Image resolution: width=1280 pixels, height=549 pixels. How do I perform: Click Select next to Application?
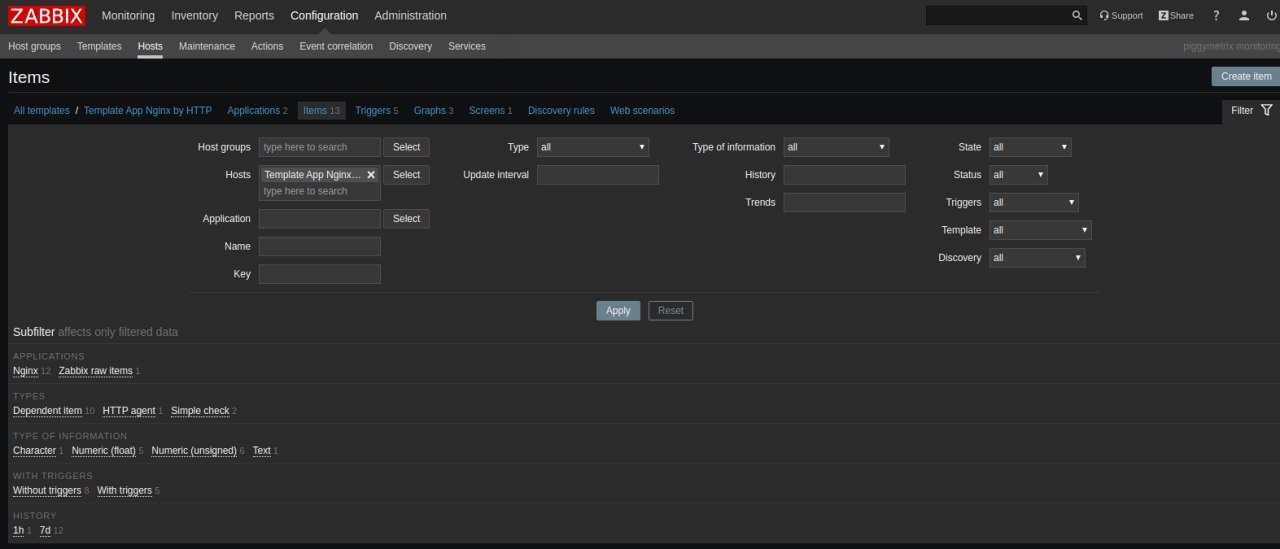pyautogui.click(x=406, y=219)
